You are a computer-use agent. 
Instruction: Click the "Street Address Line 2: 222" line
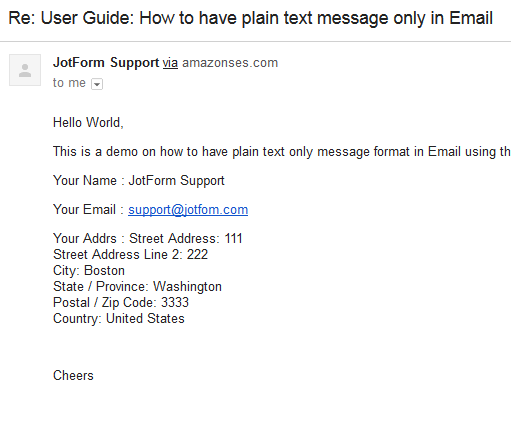[130, 255]
